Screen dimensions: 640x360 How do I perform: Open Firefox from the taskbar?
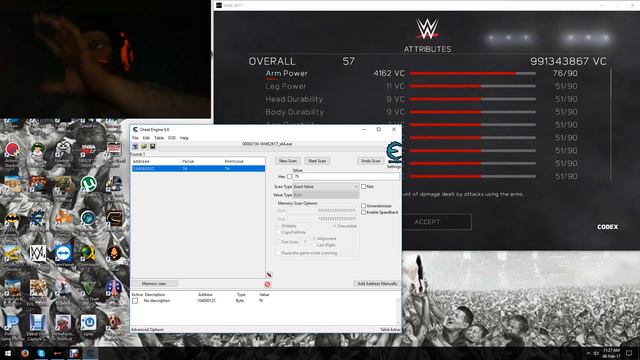24,353
